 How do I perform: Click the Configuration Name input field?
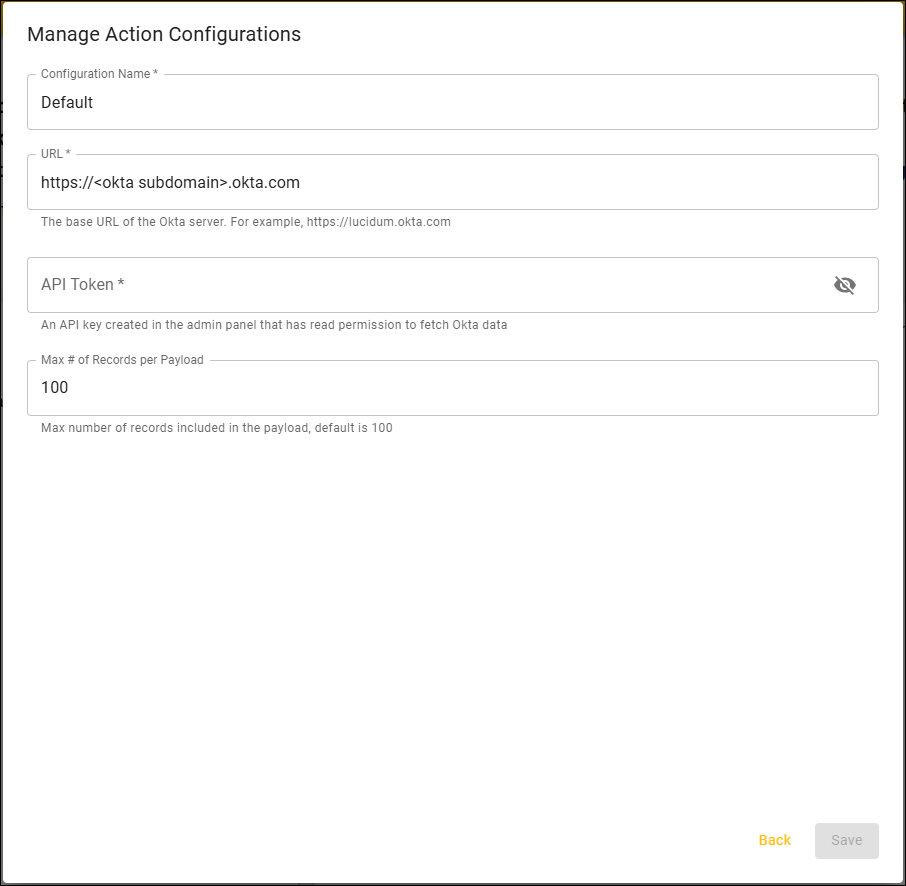coord(453,102)
